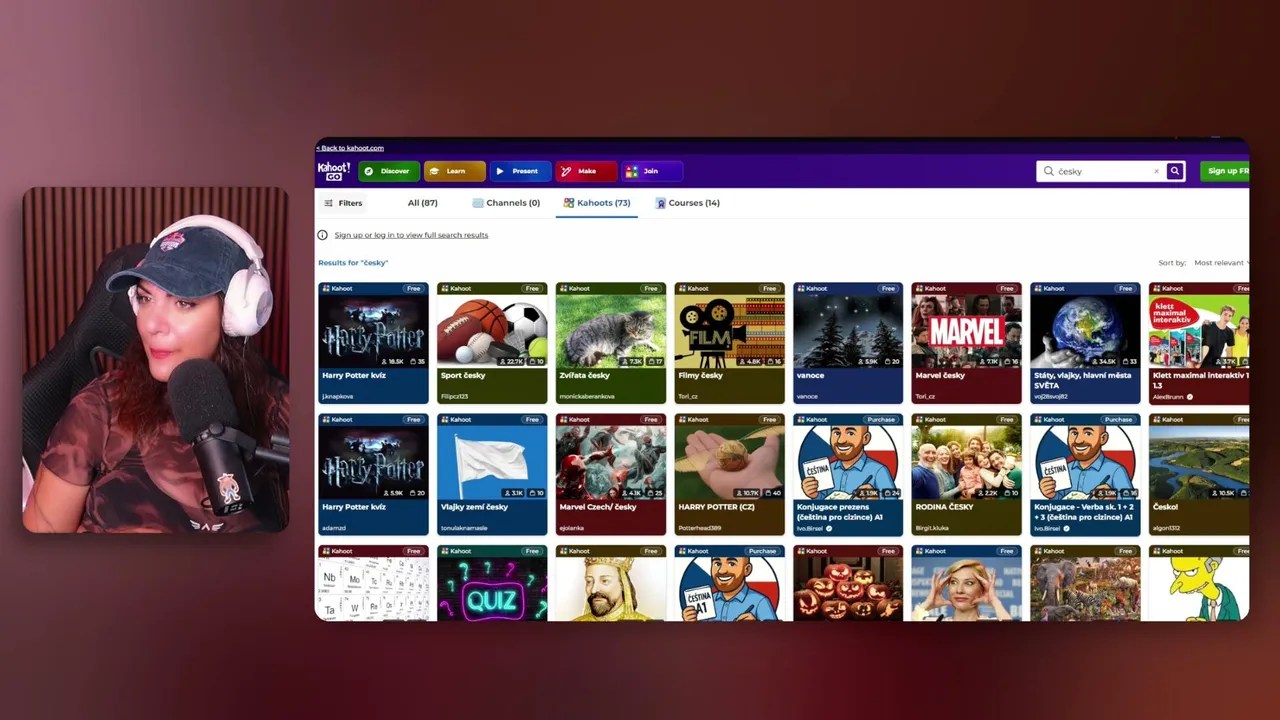Viewport: 1280px width, 720px height.
Task: Open the Vlajky zemí česky flag thumbnail
Action: click(492, 462)
